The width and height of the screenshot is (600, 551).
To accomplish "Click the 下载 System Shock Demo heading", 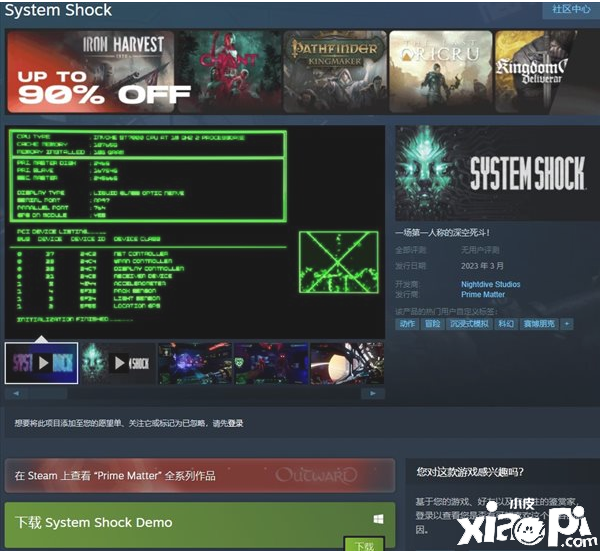I will pyautogui.click(x=94, y=522).
